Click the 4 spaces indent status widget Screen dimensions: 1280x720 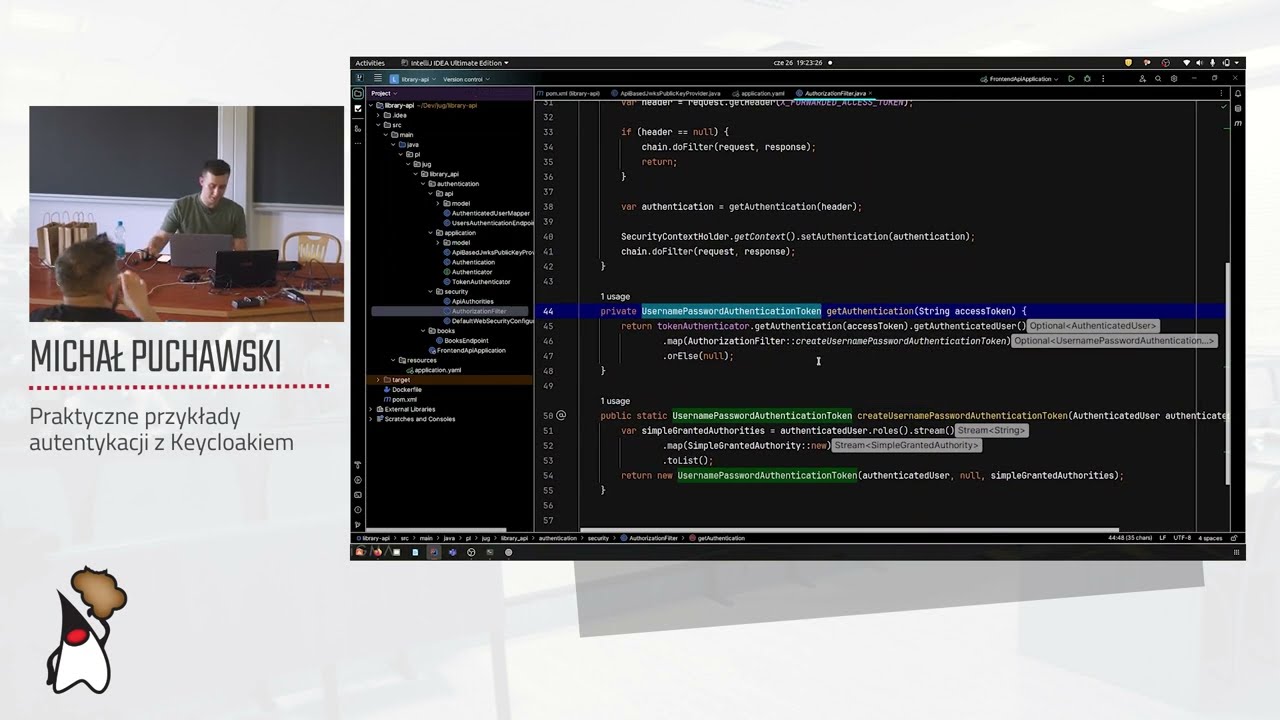point(1210,538)
